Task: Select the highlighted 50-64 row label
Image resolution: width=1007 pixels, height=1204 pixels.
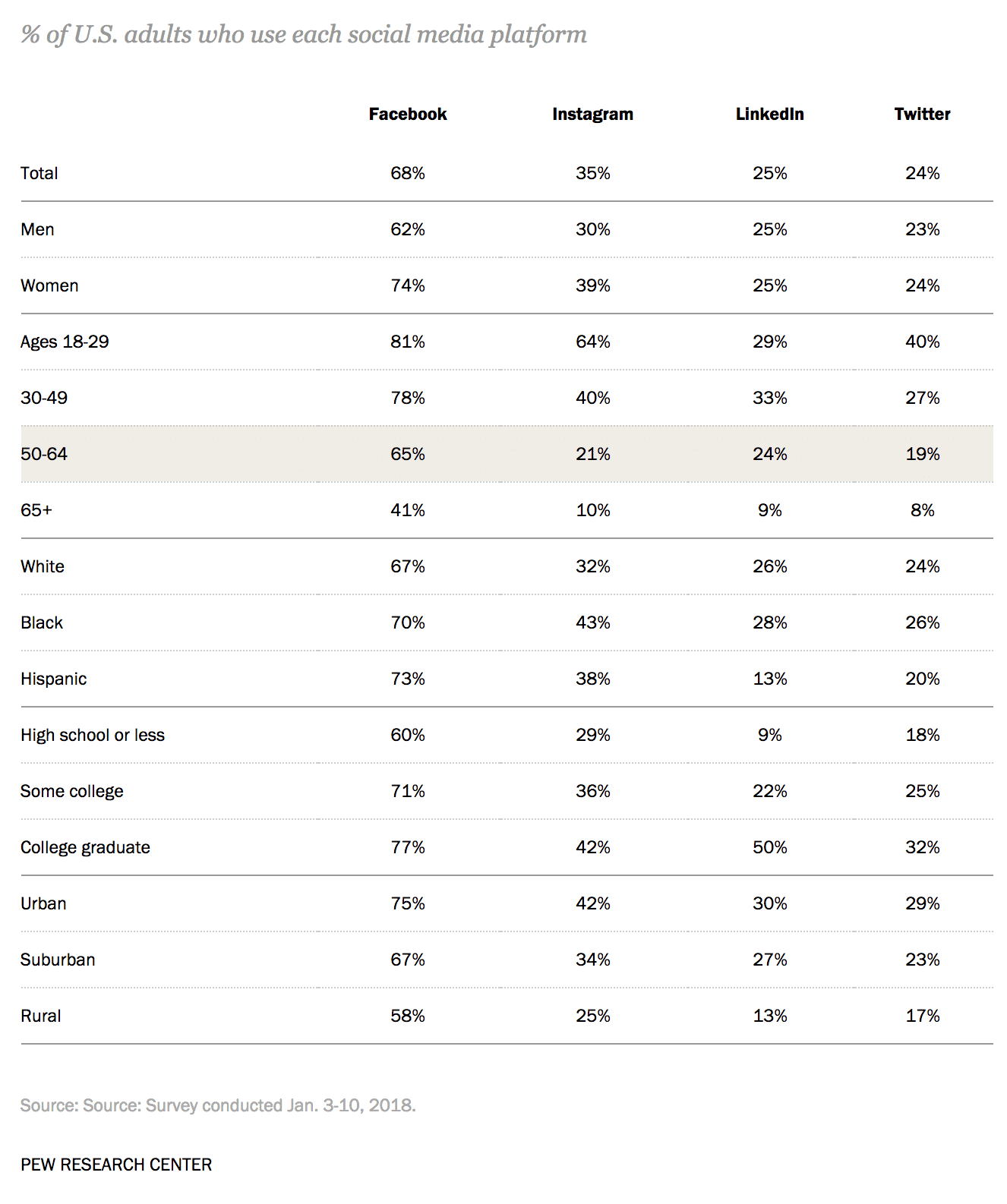Action: point(44,454)
